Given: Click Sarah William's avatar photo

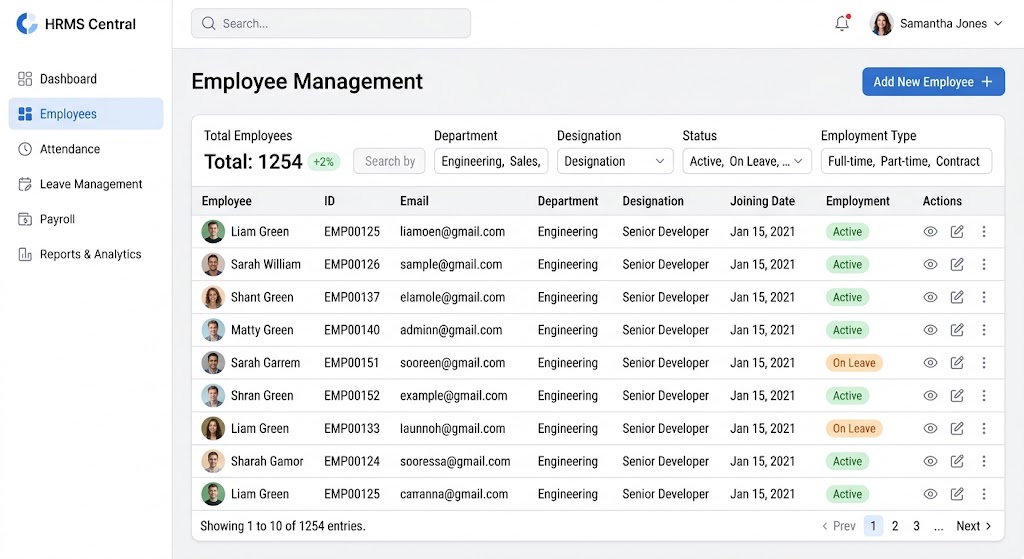Looking at the screenshot, I should tap(213, 264).
